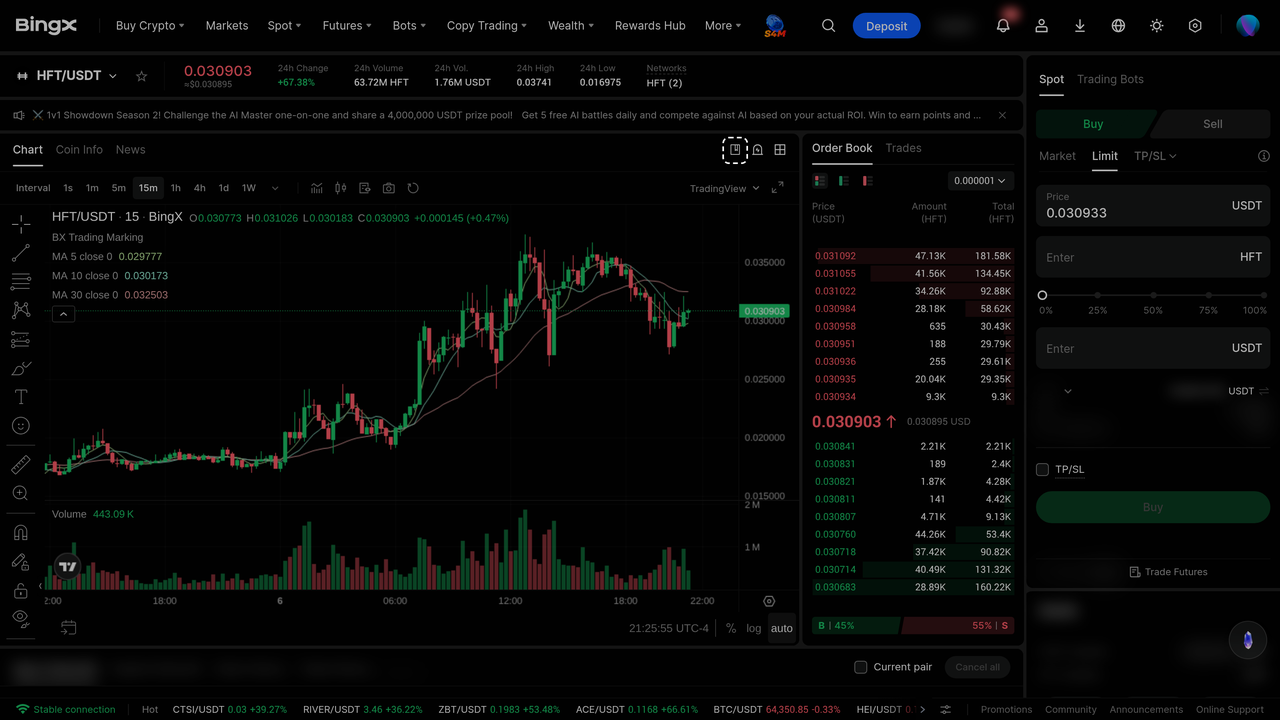The width and height of the screenshot is (1280, 720).
Task: Toggle log scale on the chart
Action: point(754,628)
